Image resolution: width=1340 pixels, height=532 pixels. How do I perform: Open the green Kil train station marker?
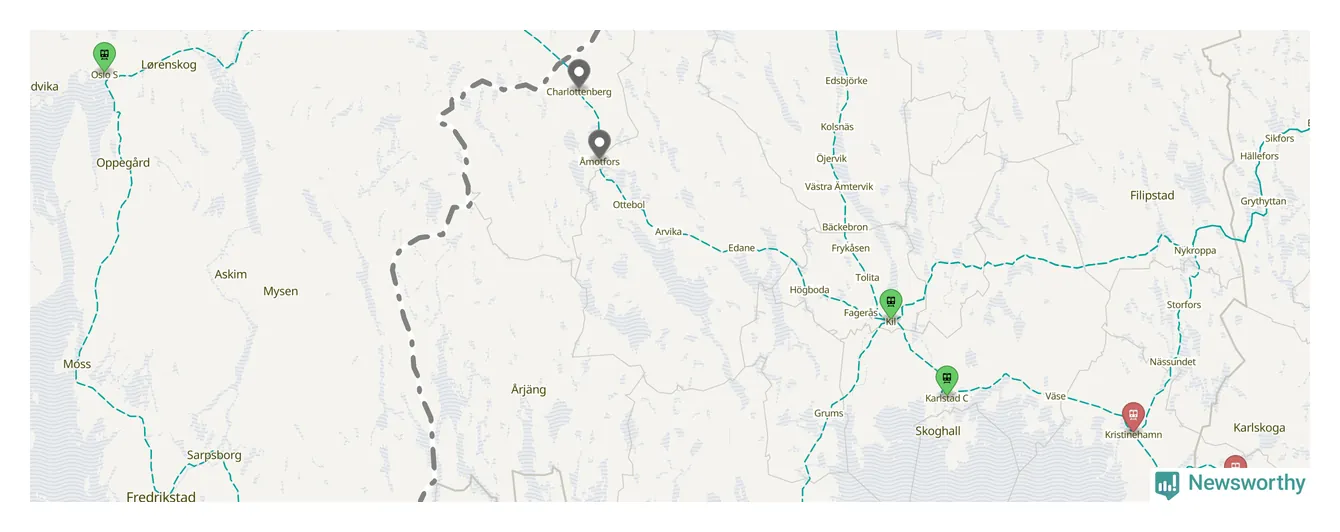click(890, 304)
